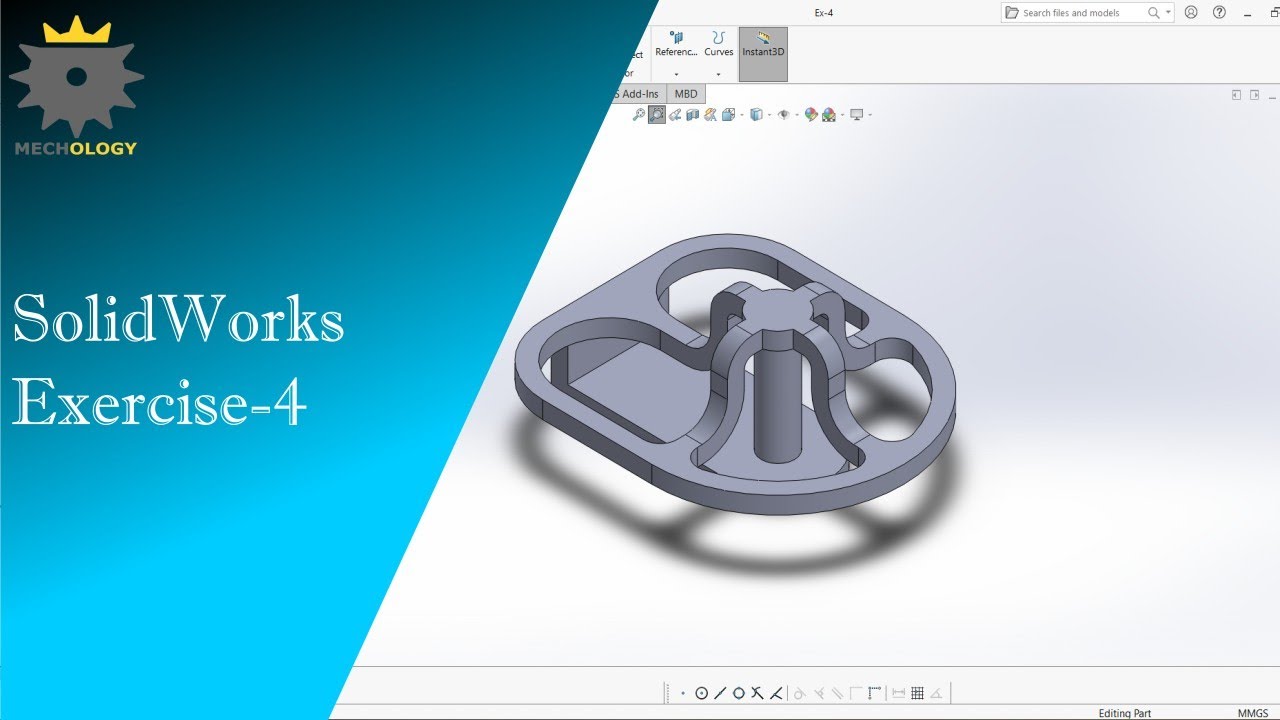Select the Zoom to Area tool
1280x720 pixels.
pyautogui.click(x=657, y=114)
